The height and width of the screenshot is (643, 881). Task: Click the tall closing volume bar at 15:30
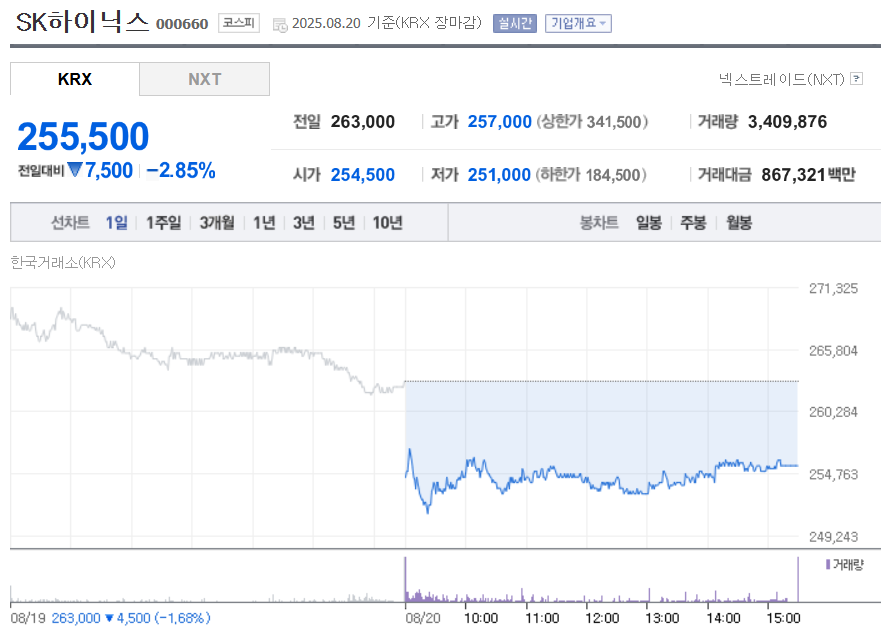798,579
